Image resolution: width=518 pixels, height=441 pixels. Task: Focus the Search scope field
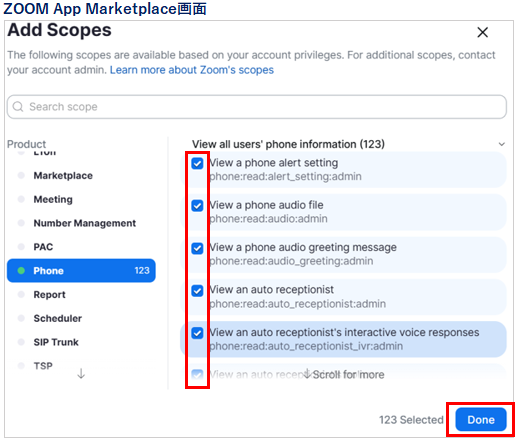click(257, 107)
